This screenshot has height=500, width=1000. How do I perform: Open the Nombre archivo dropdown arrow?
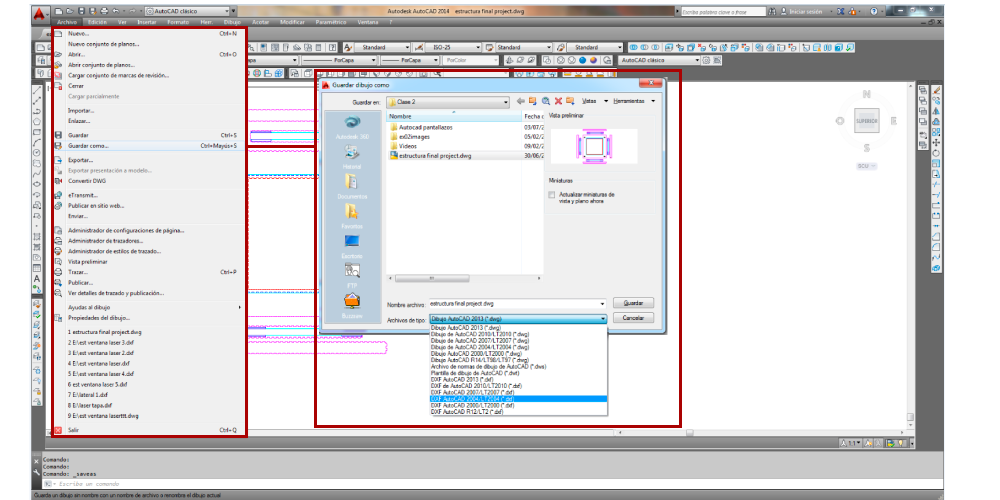click(x=602, y=304)
